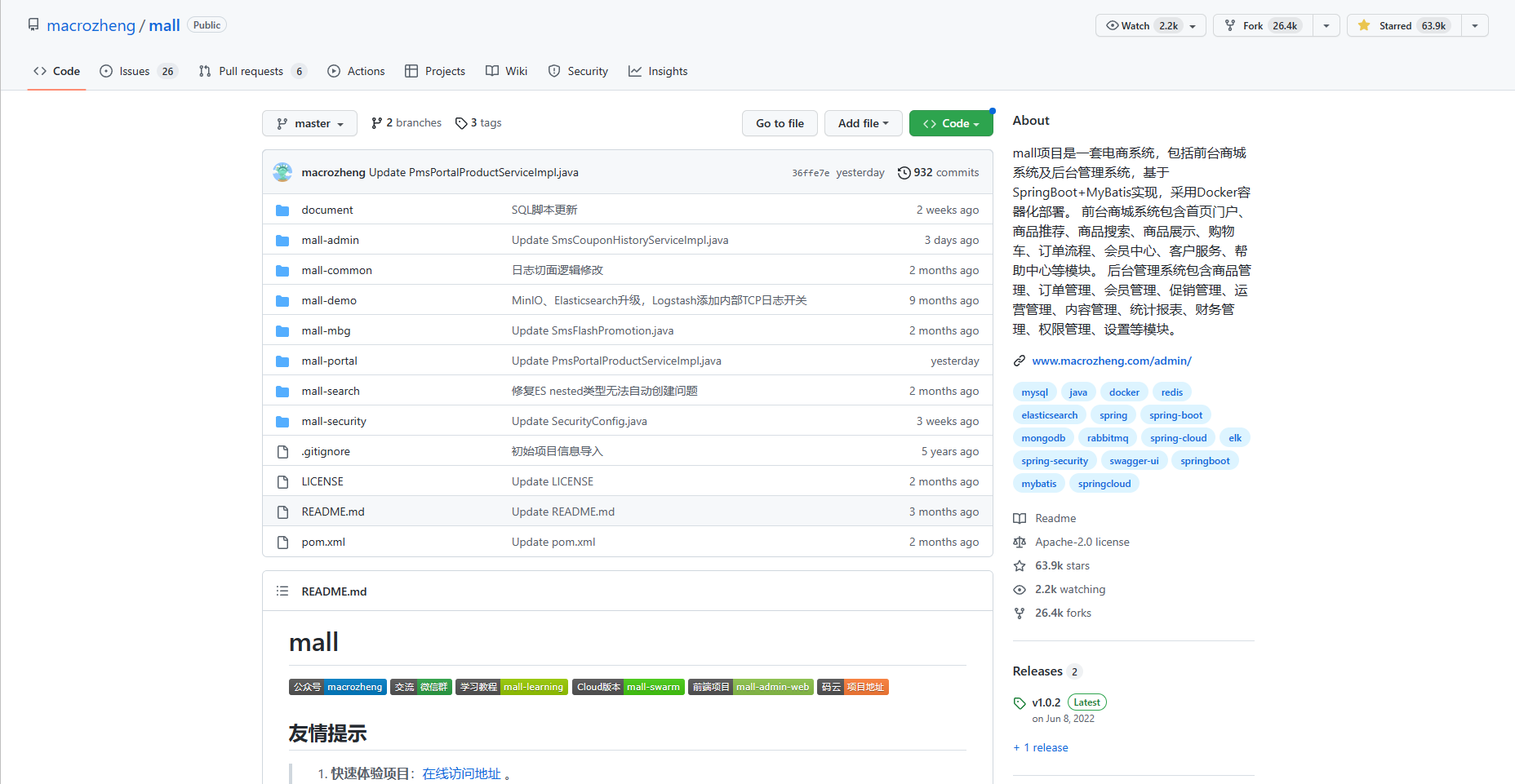Click the mysql topic tag
The height and width of the screenshot is (784, 1515).
[x=1034, y=392]
